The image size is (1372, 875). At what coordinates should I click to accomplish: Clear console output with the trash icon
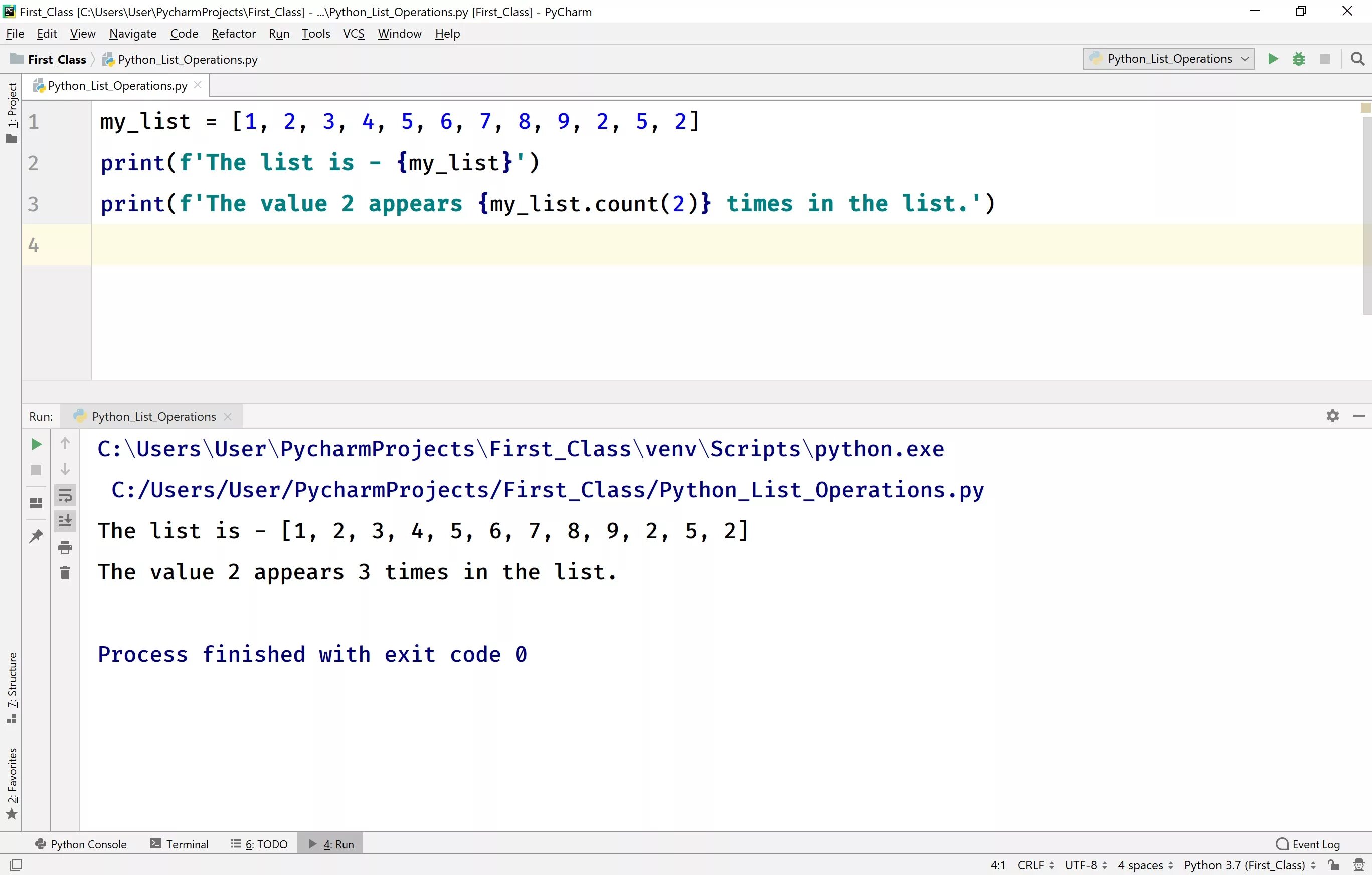pos(65,573)
